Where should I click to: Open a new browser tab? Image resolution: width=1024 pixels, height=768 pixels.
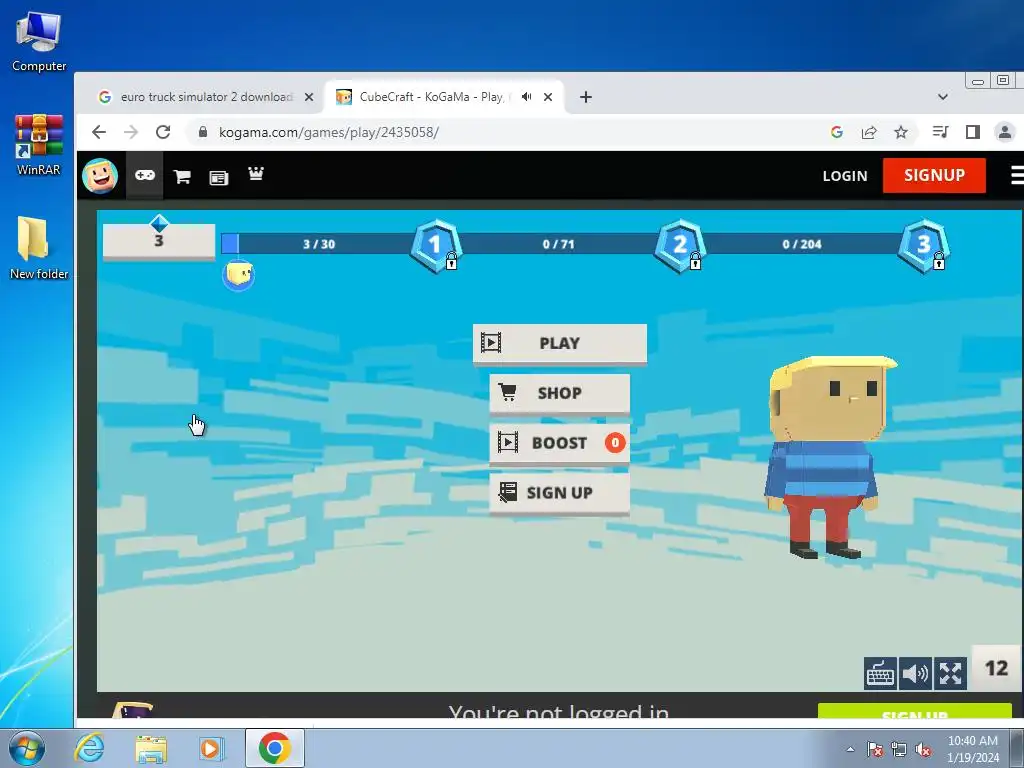[x=586, y=97]
